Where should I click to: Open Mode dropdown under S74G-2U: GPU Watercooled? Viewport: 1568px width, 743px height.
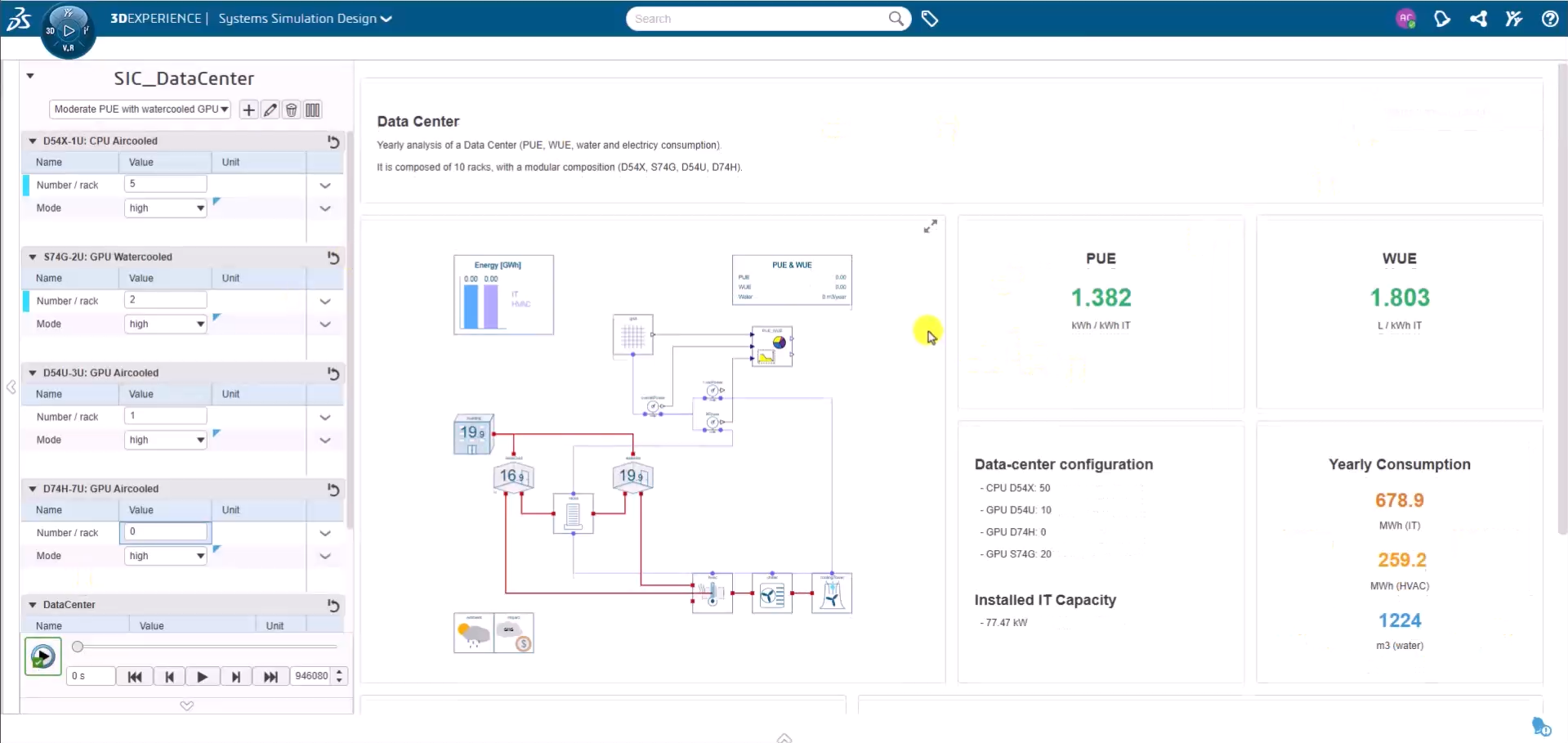(x=166, y=325)
